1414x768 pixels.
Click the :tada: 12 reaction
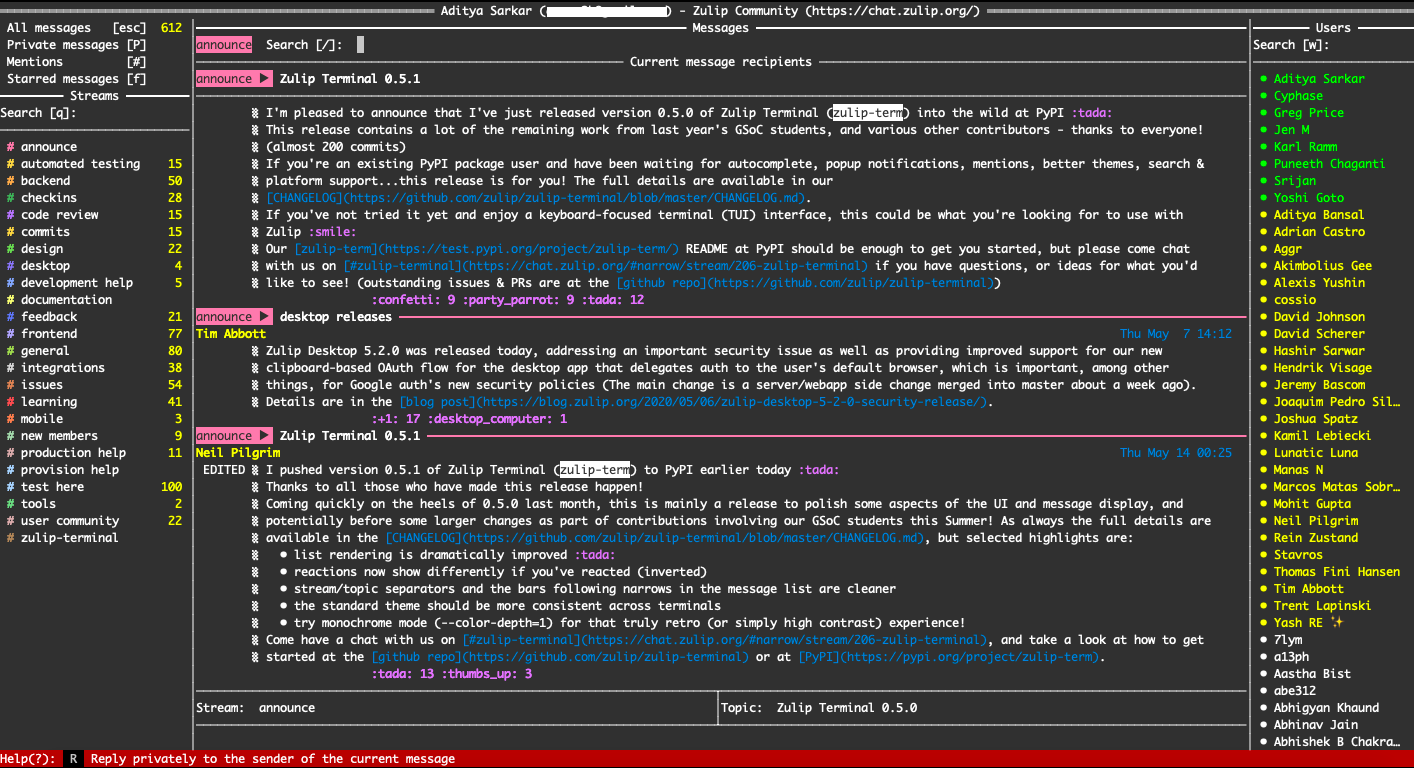[614, 300]
